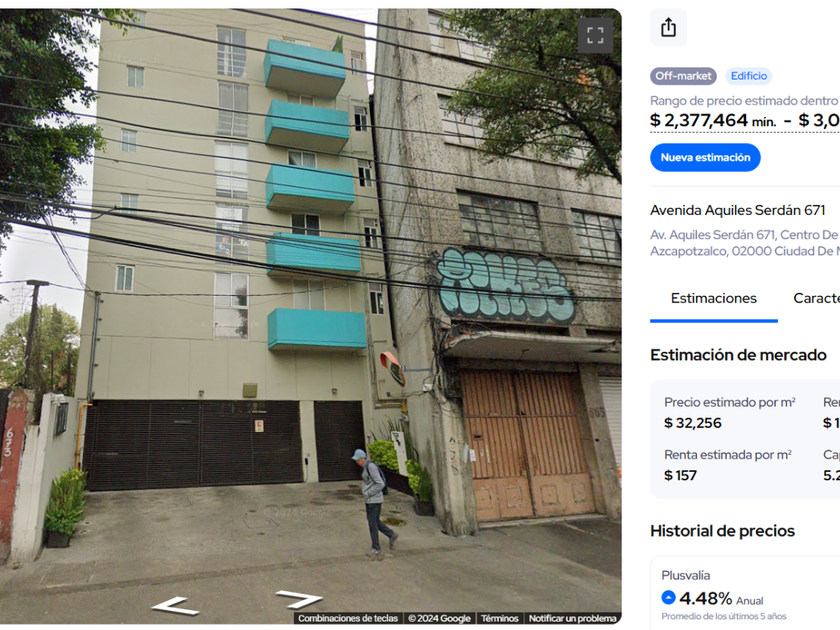Move street view with left arrow
Screen dimensions: 840x630
point(175,606)
